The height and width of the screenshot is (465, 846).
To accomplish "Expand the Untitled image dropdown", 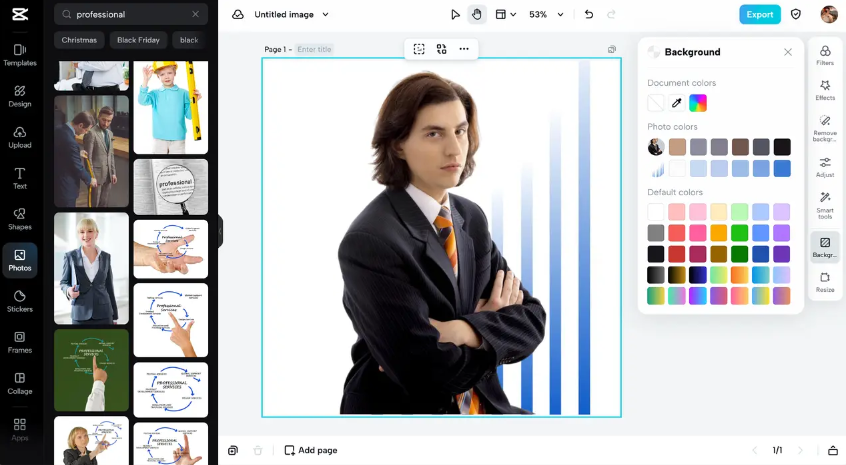I will pyautogui.click(x=325, y=15).
